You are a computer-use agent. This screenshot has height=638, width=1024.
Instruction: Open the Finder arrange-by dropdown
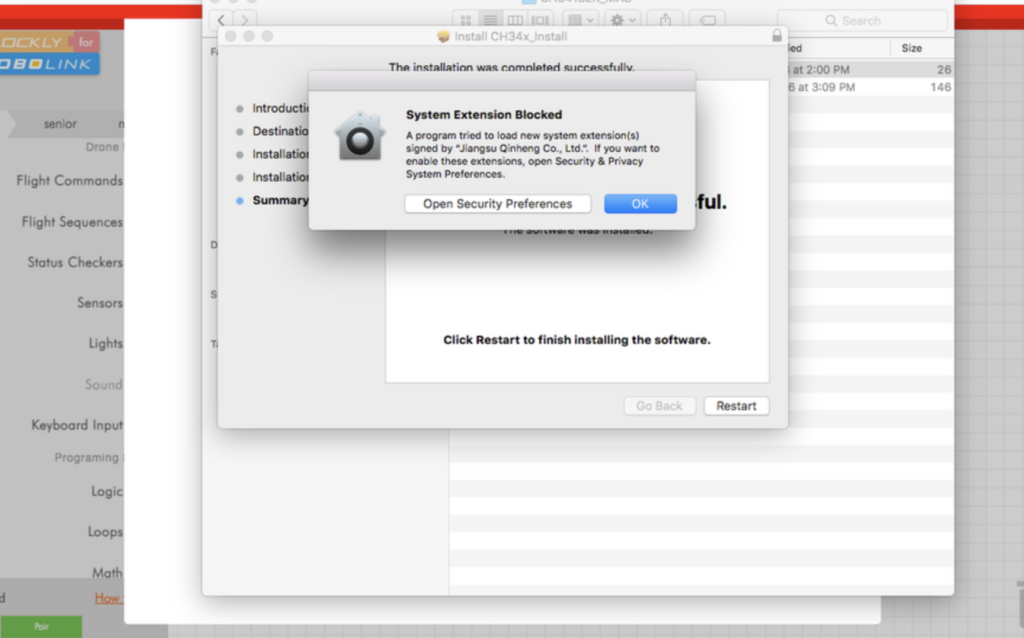tap(580, 20)
